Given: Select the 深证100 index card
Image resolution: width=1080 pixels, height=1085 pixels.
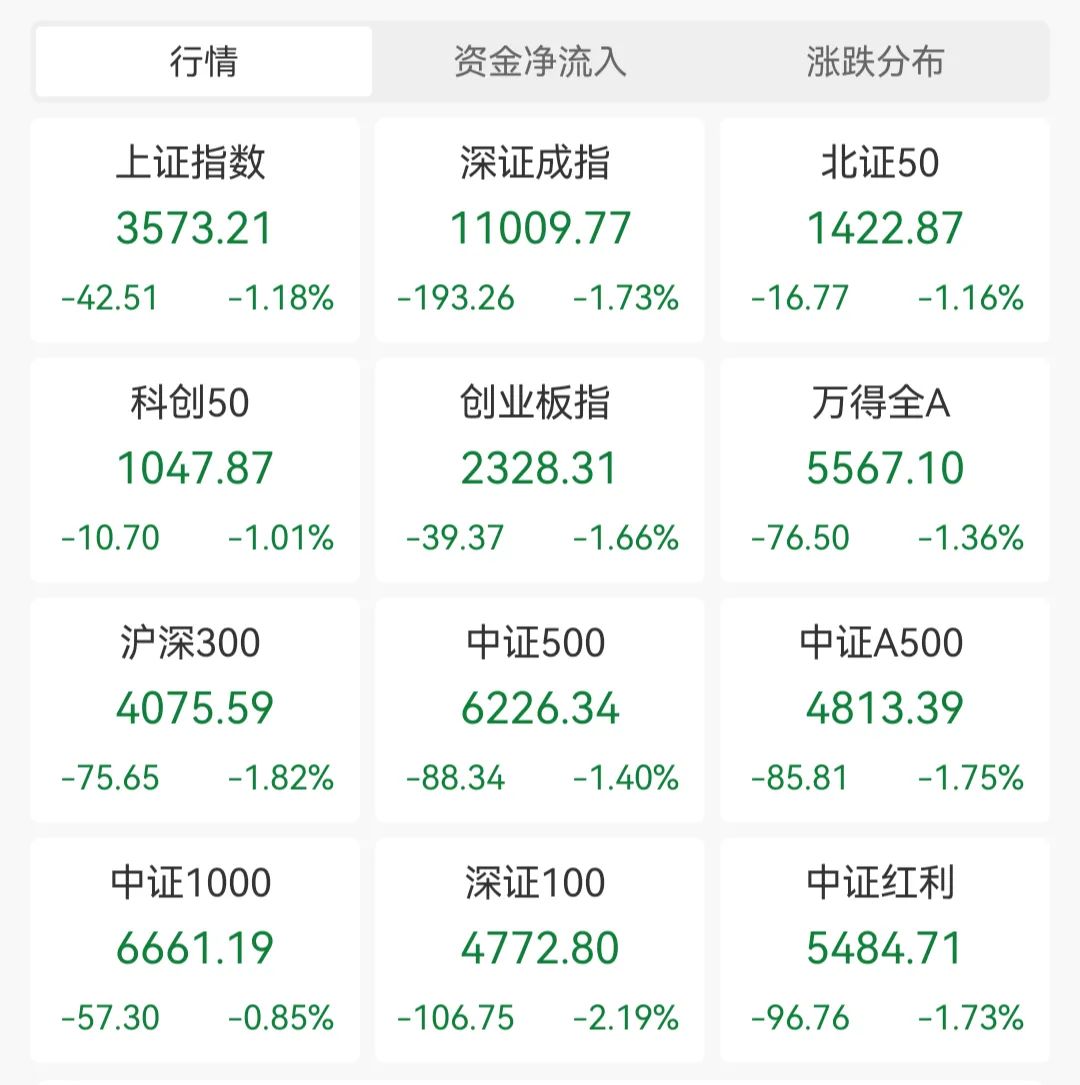Looking at the screenshot, I should click(x=540, y=949).
